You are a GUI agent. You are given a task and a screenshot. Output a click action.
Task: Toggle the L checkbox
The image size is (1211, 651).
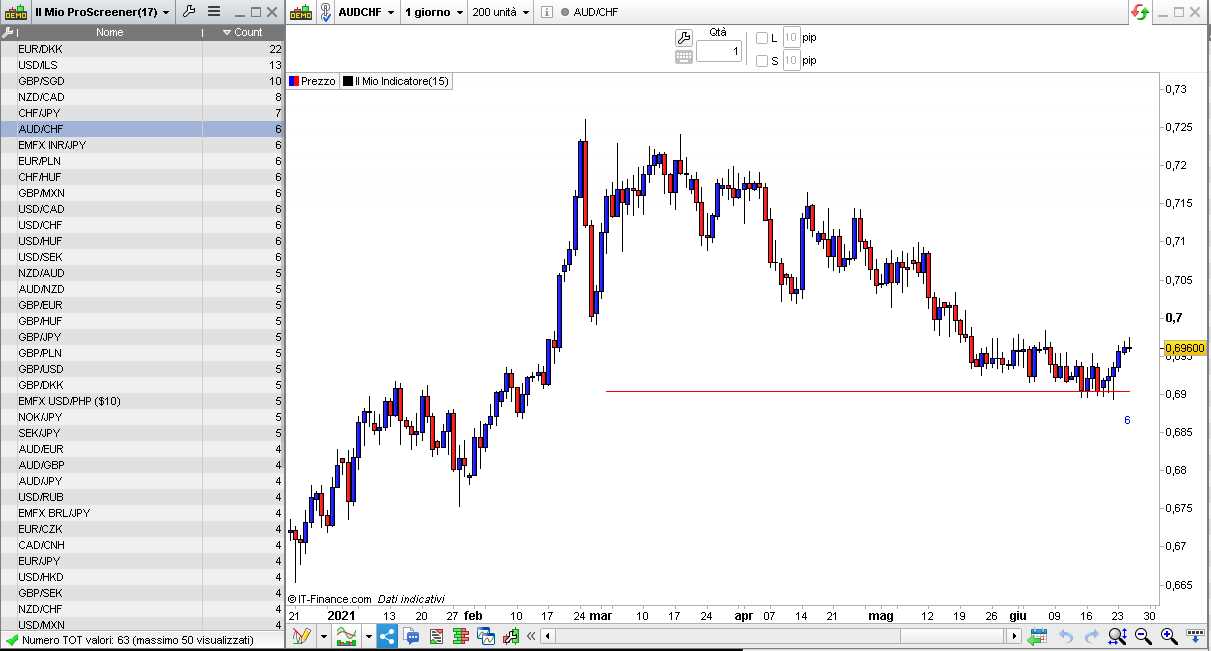762,38
